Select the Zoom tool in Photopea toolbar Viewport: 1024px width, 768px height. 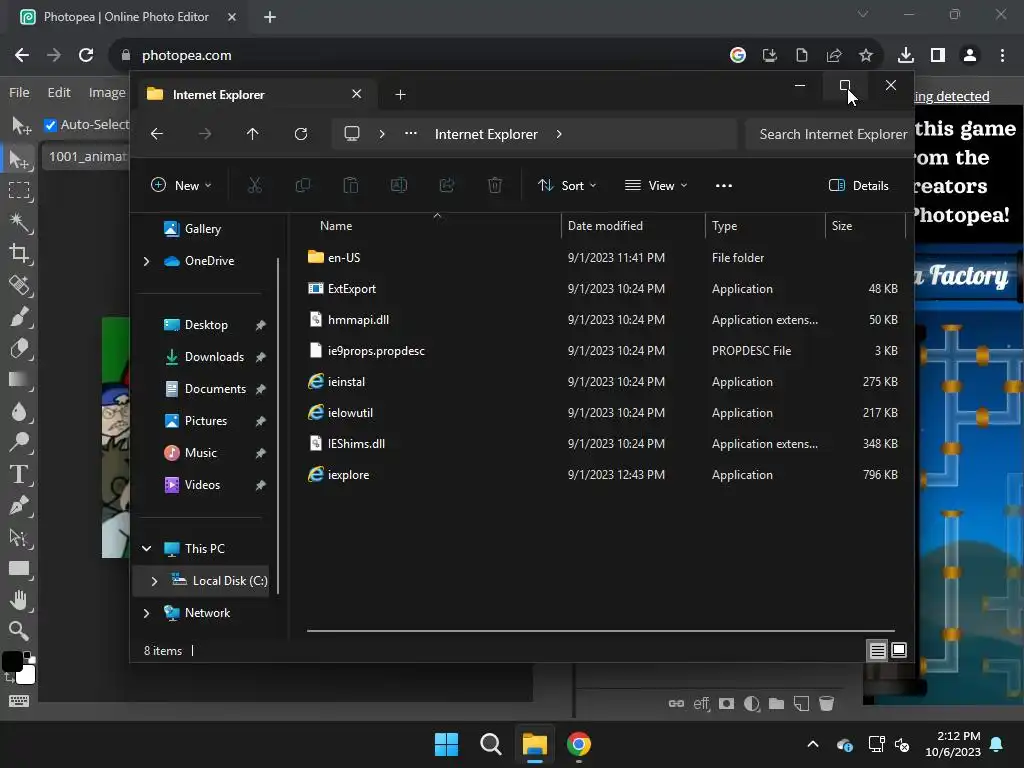tap(20, 630)
